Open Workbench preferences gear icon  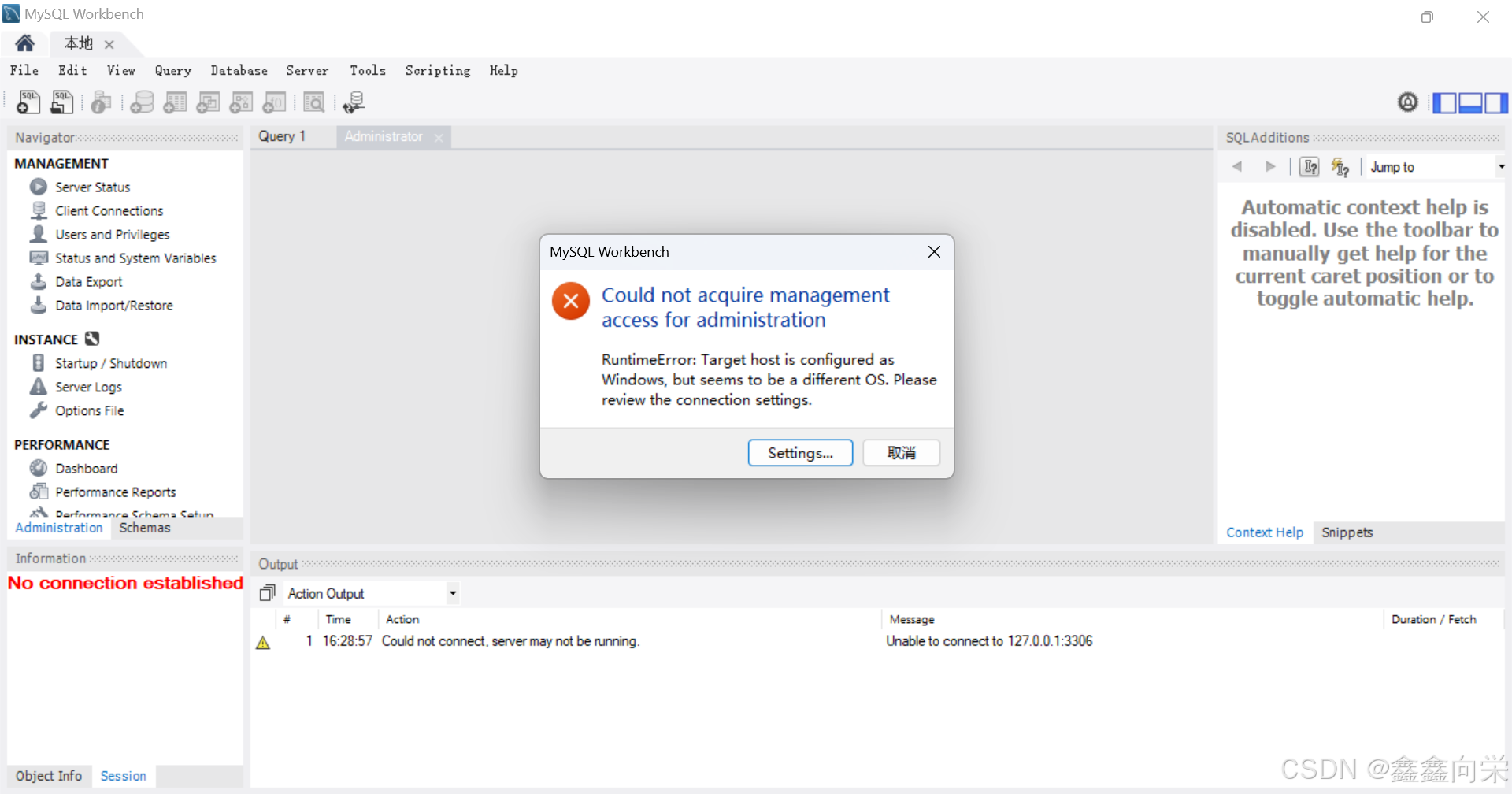point(1408,102)
